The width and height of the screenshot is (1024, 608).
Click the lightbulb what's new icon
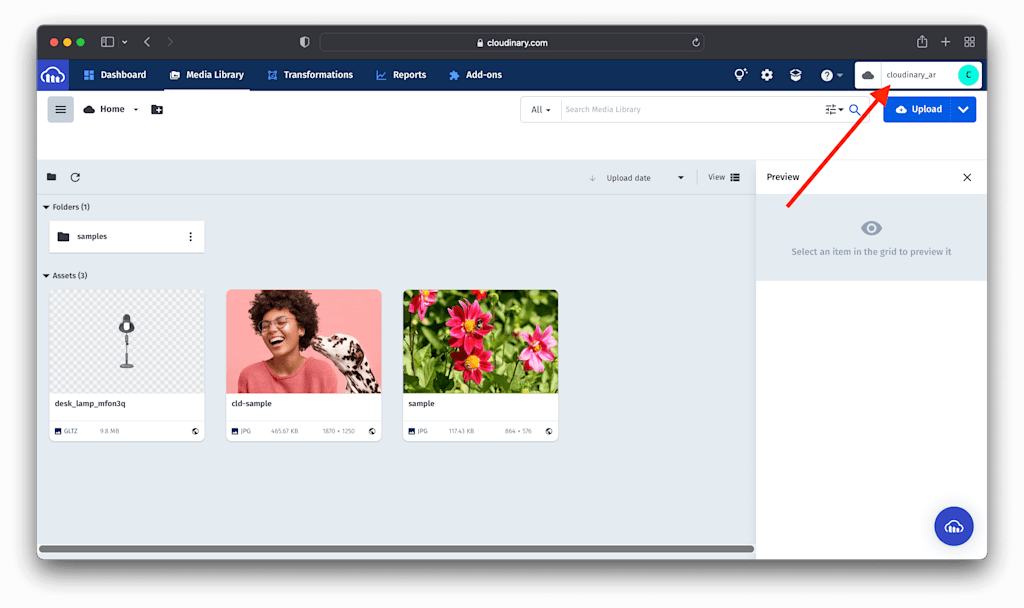[x=740, y=75]
